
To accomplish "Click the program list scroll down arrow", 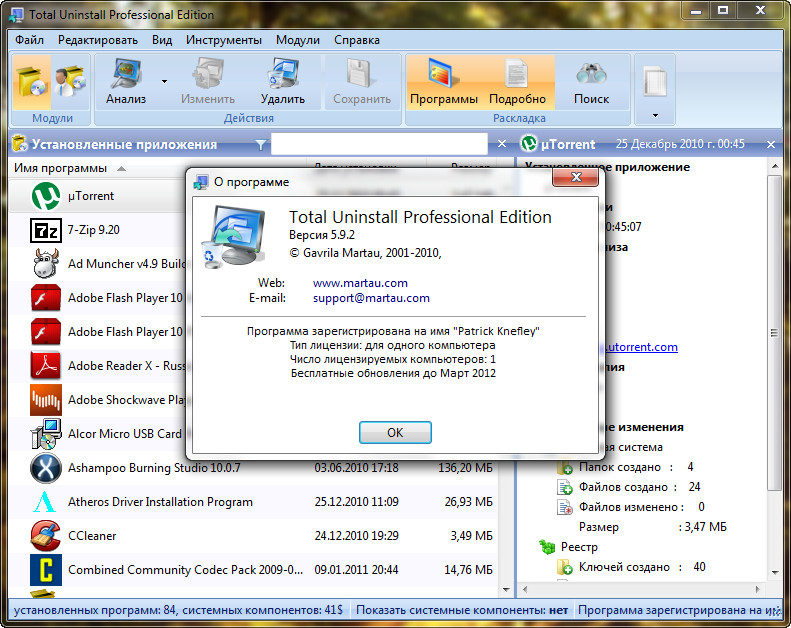I will (x=506, y=589).
